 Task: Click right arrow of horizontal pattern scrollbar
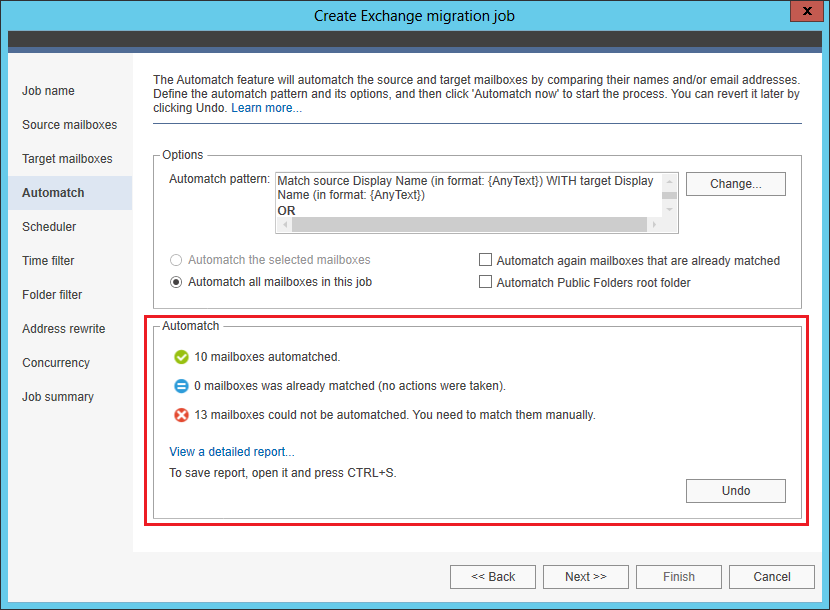654,225
